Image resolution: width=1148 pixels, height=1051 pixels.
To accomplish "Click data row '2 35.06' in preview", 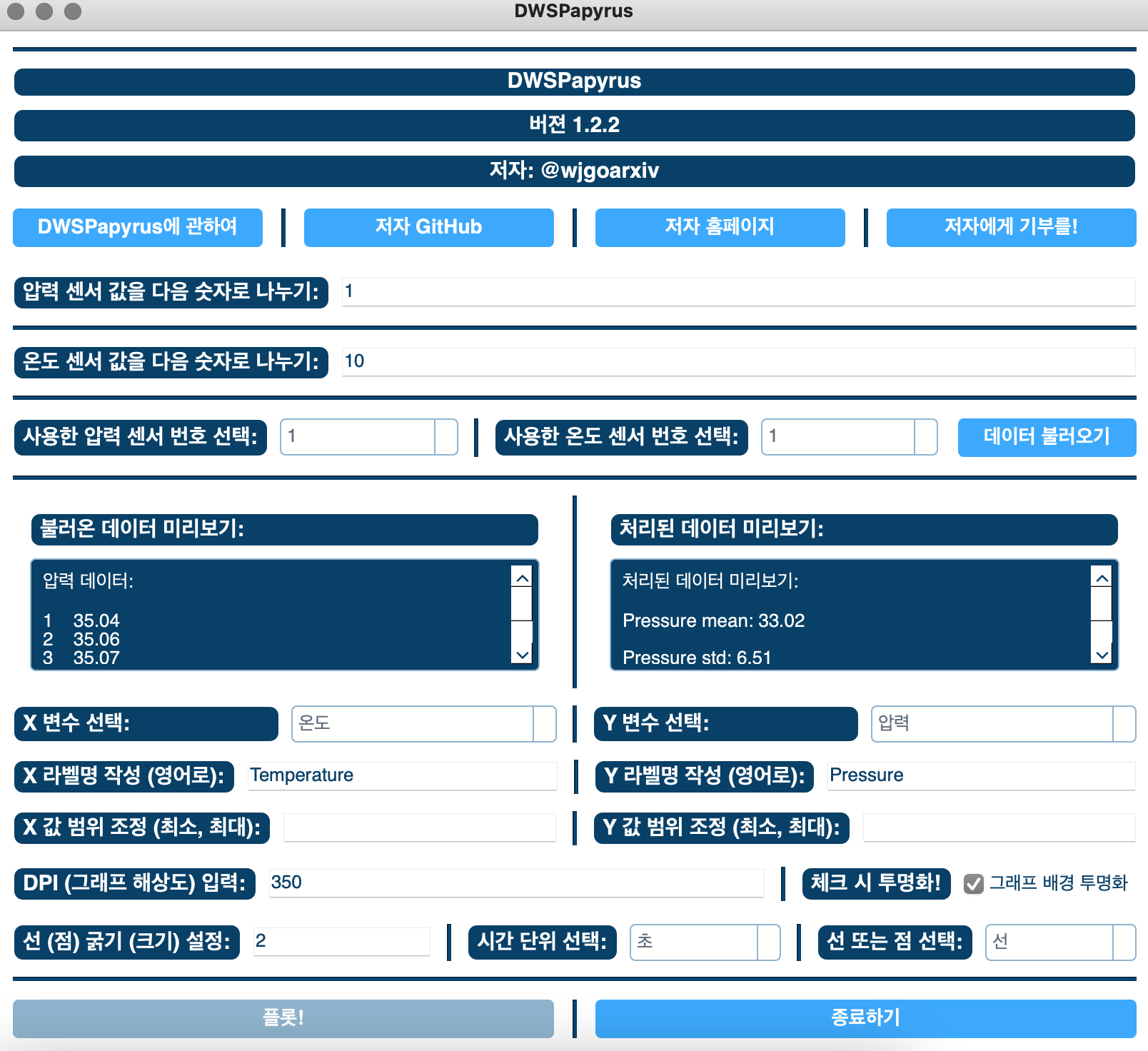I will [81, 639].
